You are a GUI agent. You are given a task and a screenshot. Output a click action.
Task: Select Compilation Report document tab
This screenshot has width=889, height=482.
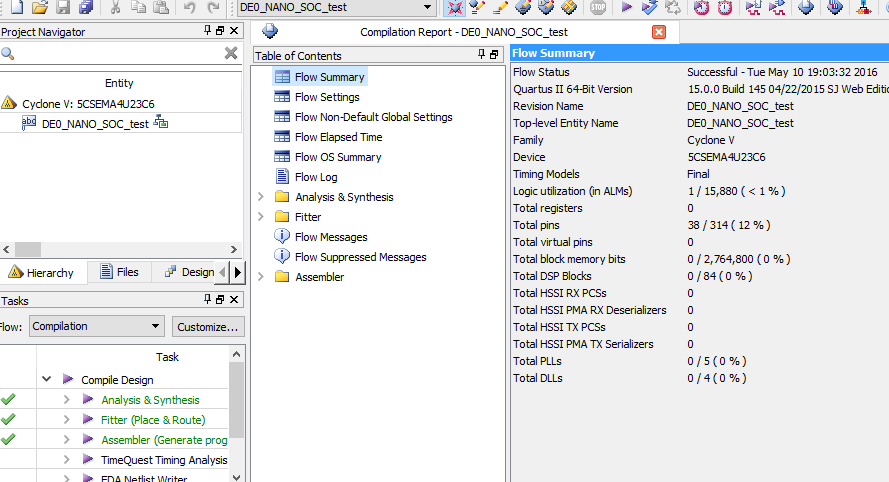(464, 32)
